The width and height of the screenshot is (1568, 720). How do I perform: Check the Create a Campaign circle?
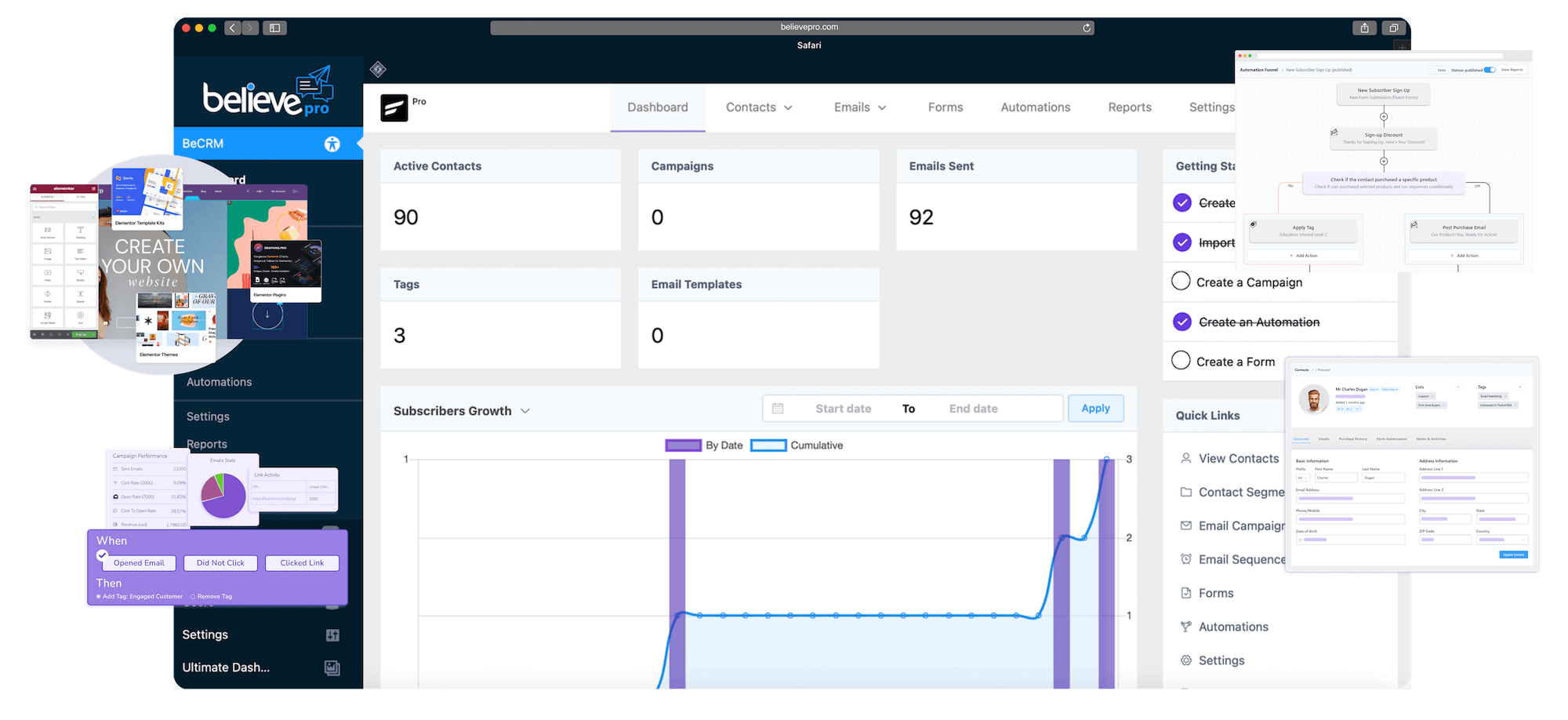tap(1181, 281)
